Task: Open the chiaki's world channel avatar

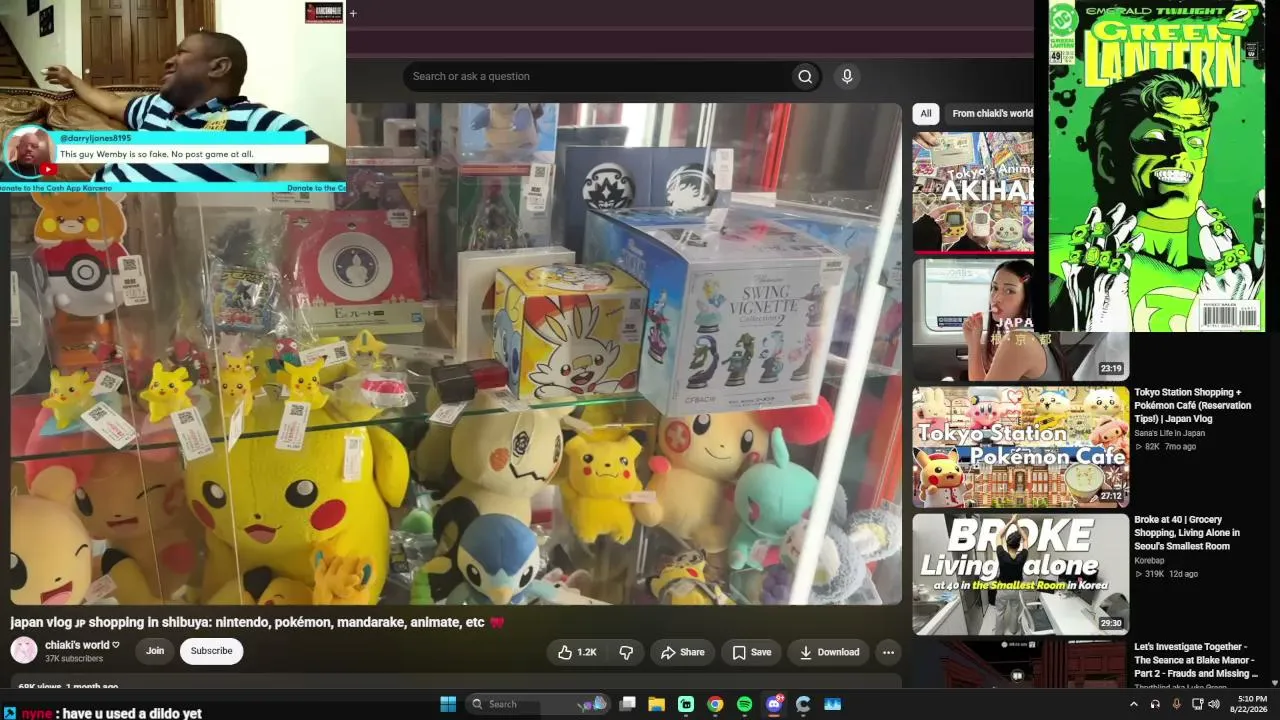Action: click(24, 650)
